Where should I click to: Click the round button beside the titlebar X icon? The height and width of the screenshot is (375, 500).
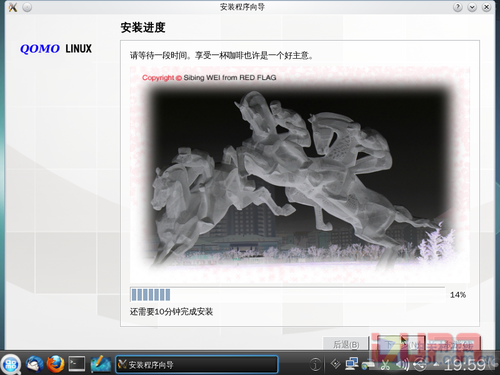point(27,7)
